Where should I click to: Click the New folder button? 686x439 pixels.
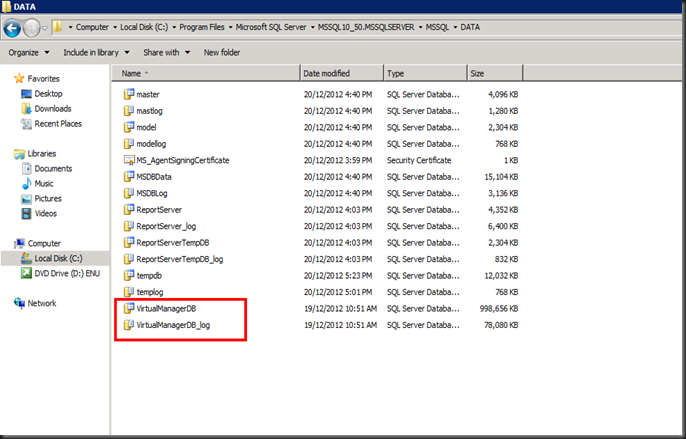pos(222,53)
